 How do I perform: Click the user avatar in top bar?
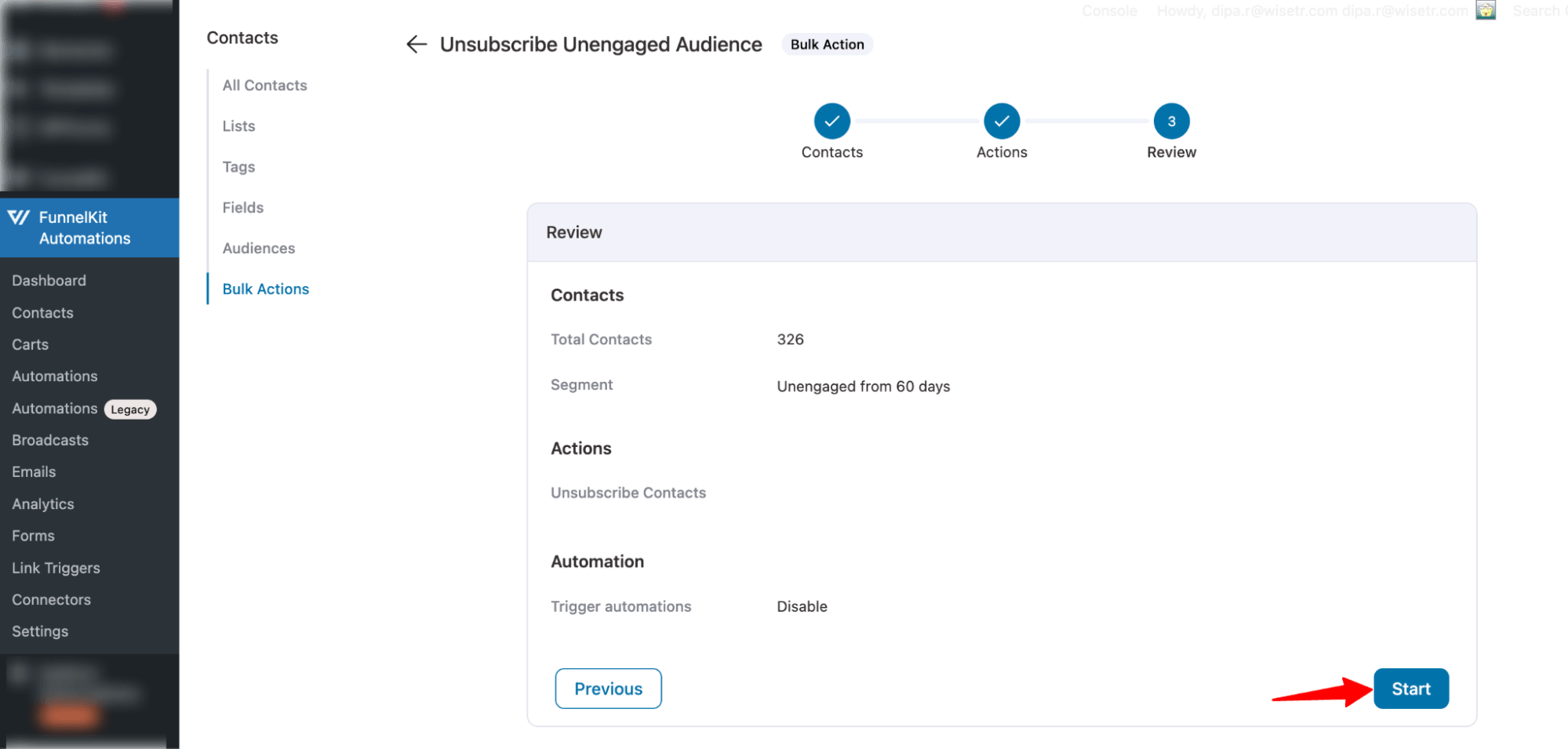(x=1485, y=10)
